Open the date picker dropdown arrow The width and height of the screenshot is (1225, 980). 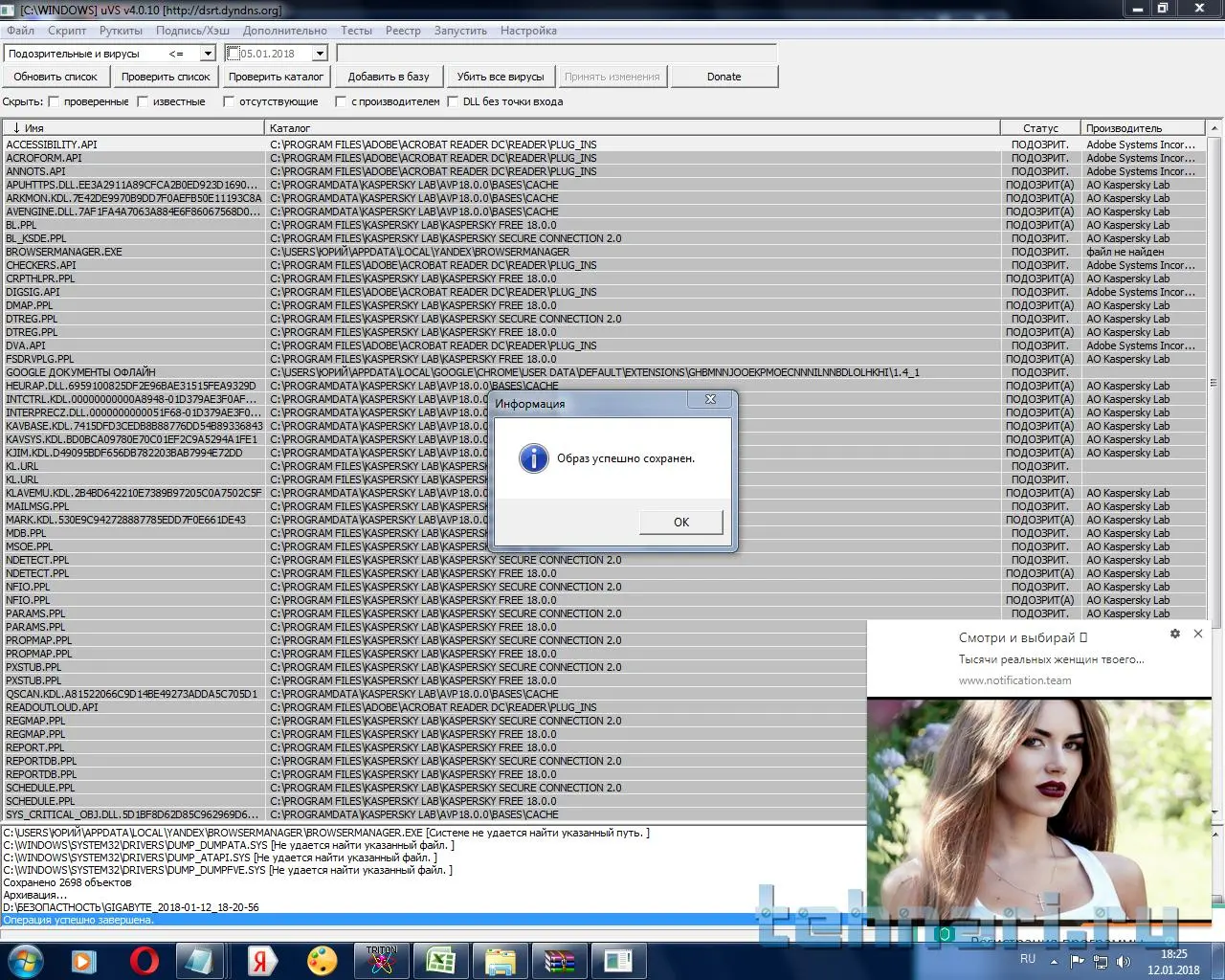(320, 54)
